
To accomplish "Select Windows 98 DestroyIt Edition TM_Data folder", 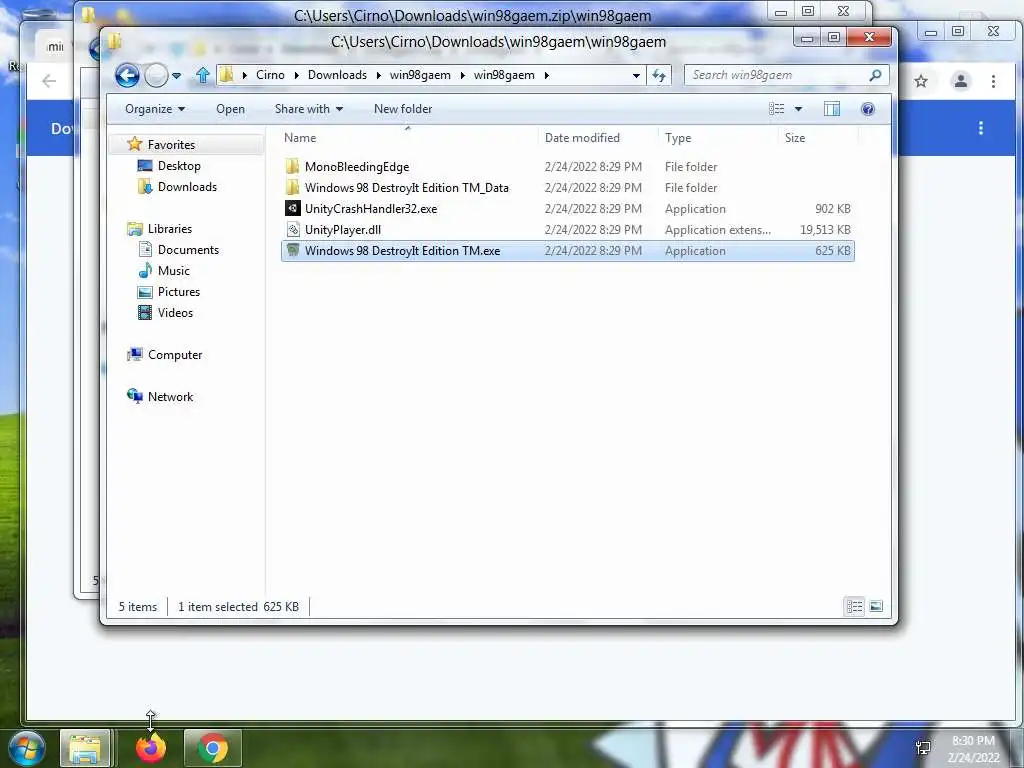I will coord(406,187).
